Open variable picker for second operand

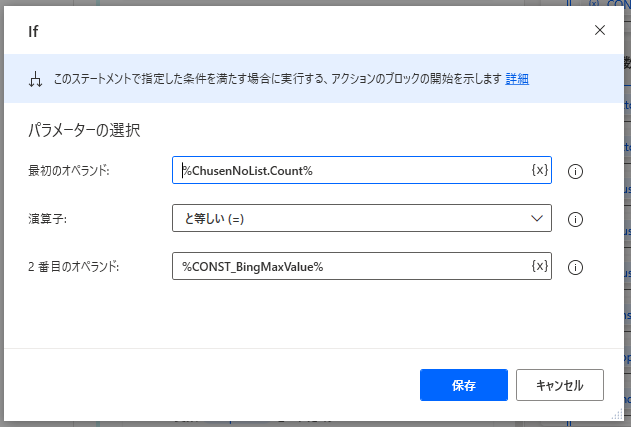(x=539, y=266)
